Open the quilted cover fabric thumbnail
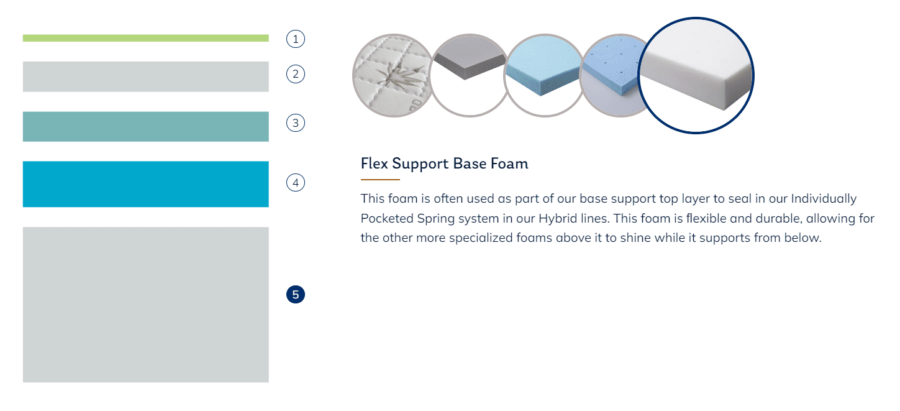The width and height of the screenshot is (900, 411). [391, 75]
